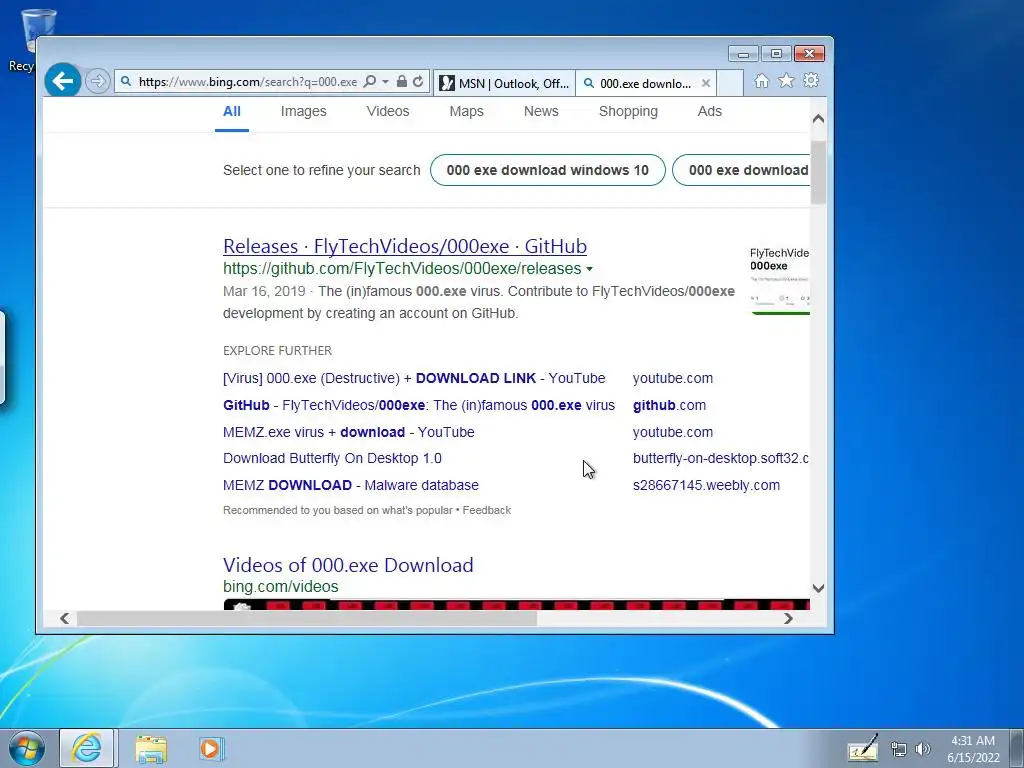Click the address bar URL field
This screenshot has width=1024, height=768.
pos(248,82)
